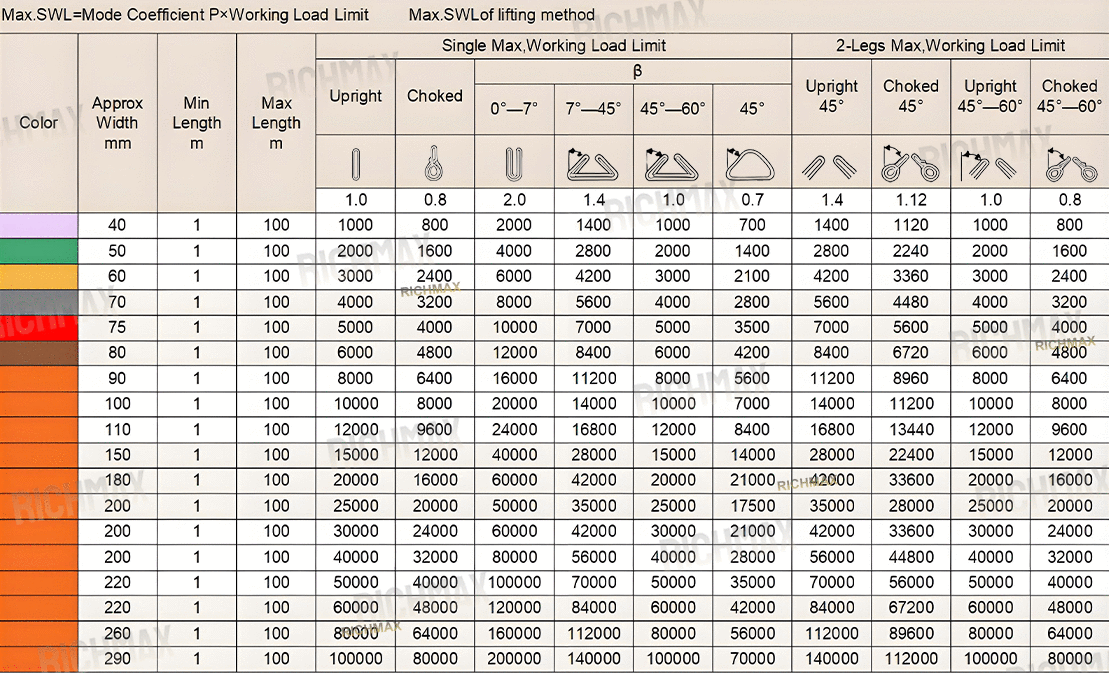The width and height of the screenshot is (1109, 673).
Task: Select the 7°—45° basket sling diagram
Action: tap(593, 162)
